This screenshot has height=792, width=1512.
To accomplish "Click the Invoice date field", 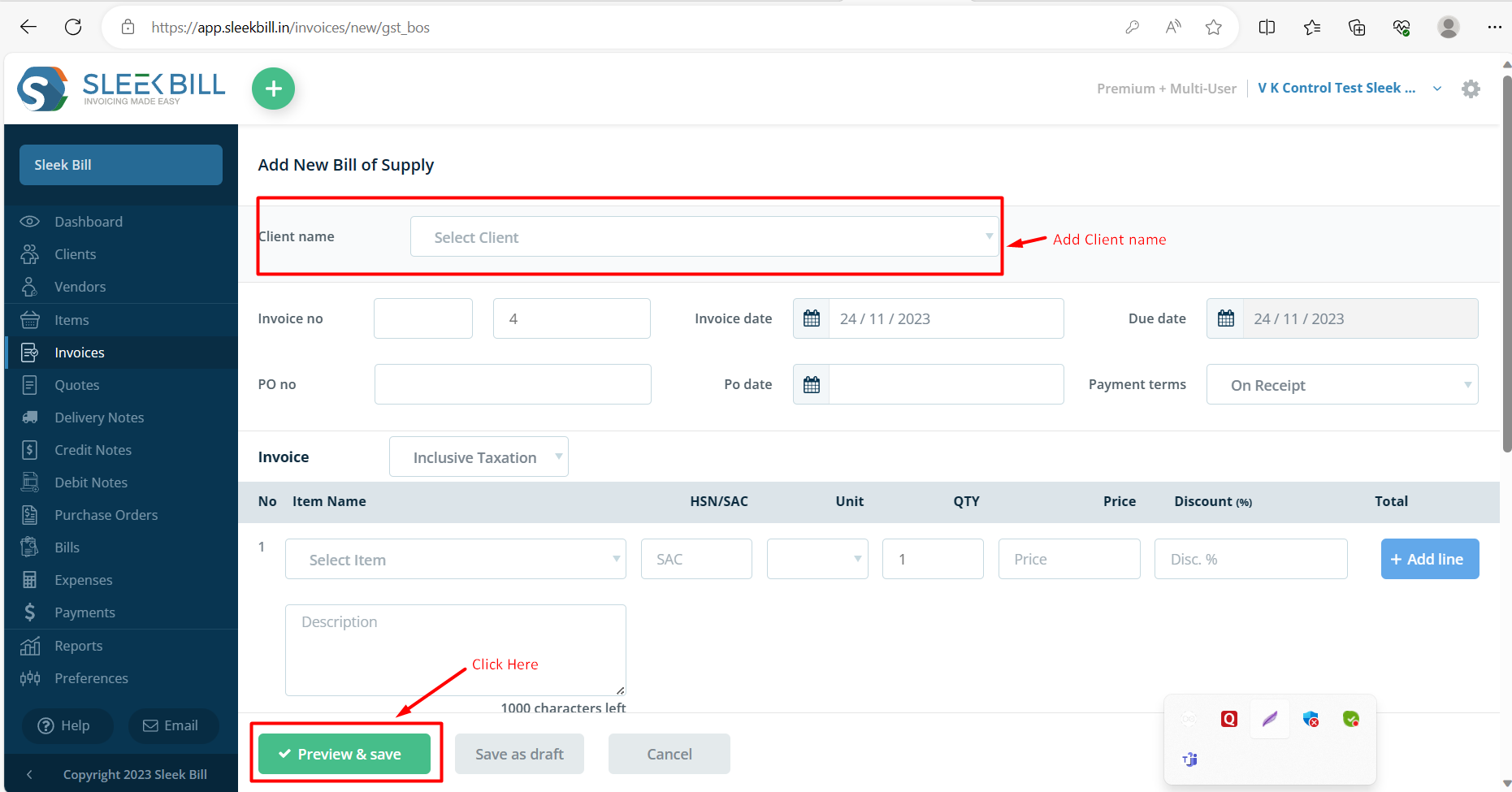I will tap(946, 318).
